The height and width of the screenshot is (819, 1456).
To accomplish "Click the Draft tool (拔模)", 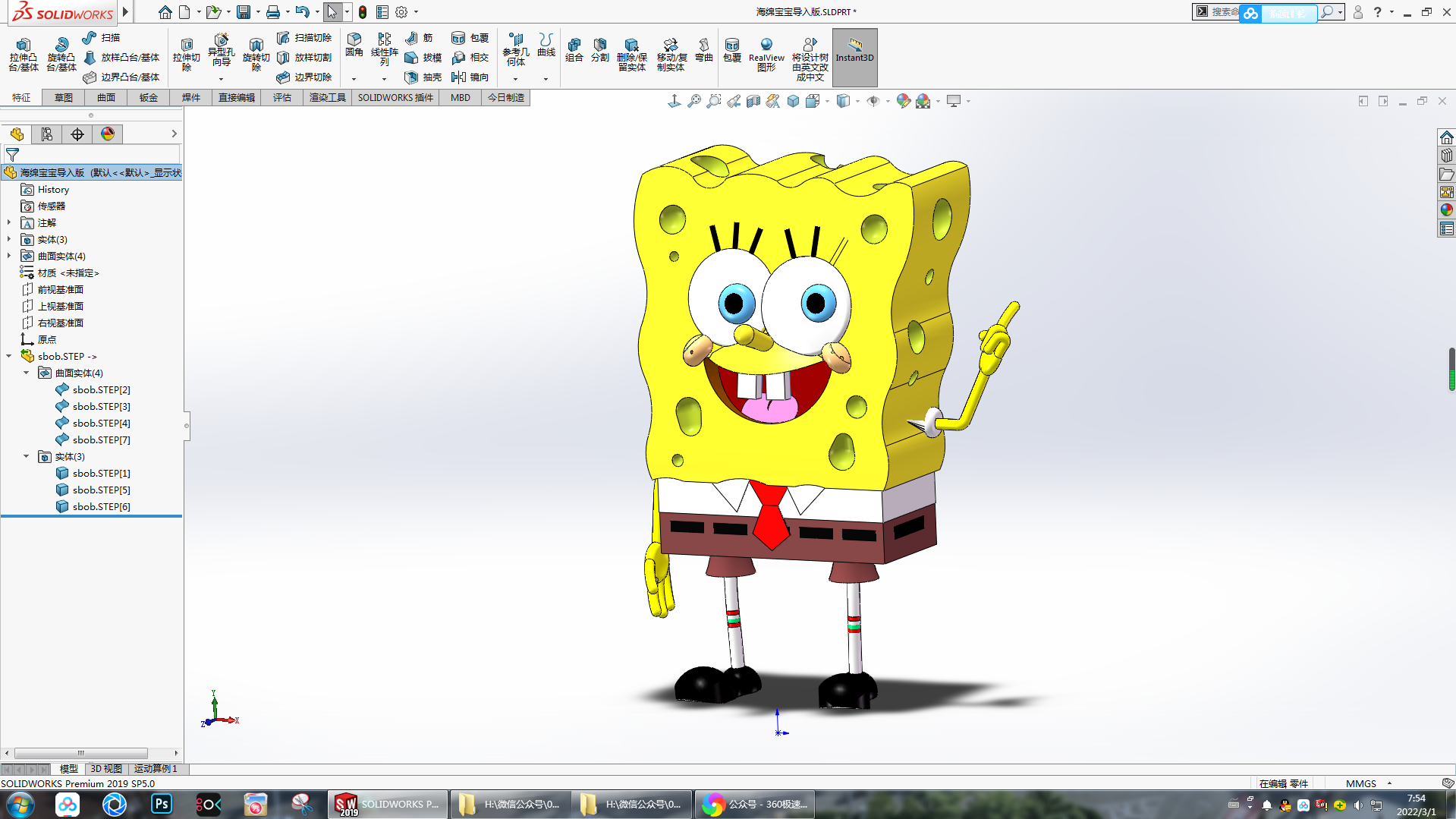I will (x=423, y=57).
